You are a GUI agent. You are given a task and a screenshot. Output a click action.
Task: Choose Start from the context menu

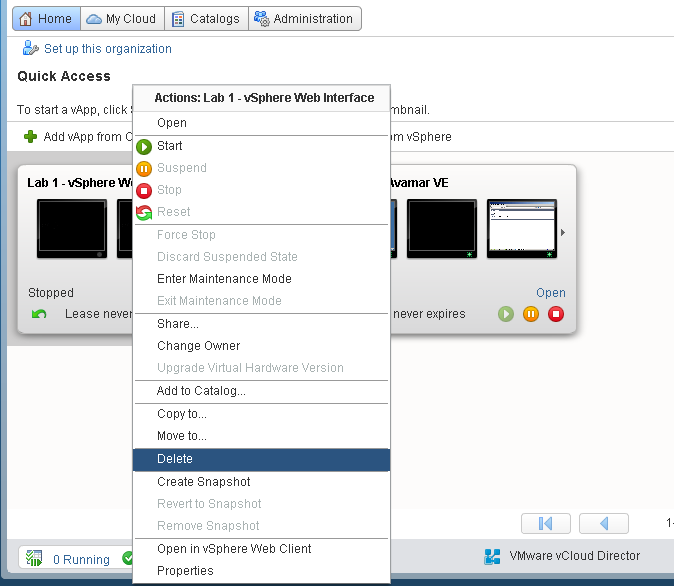(261, 146)
